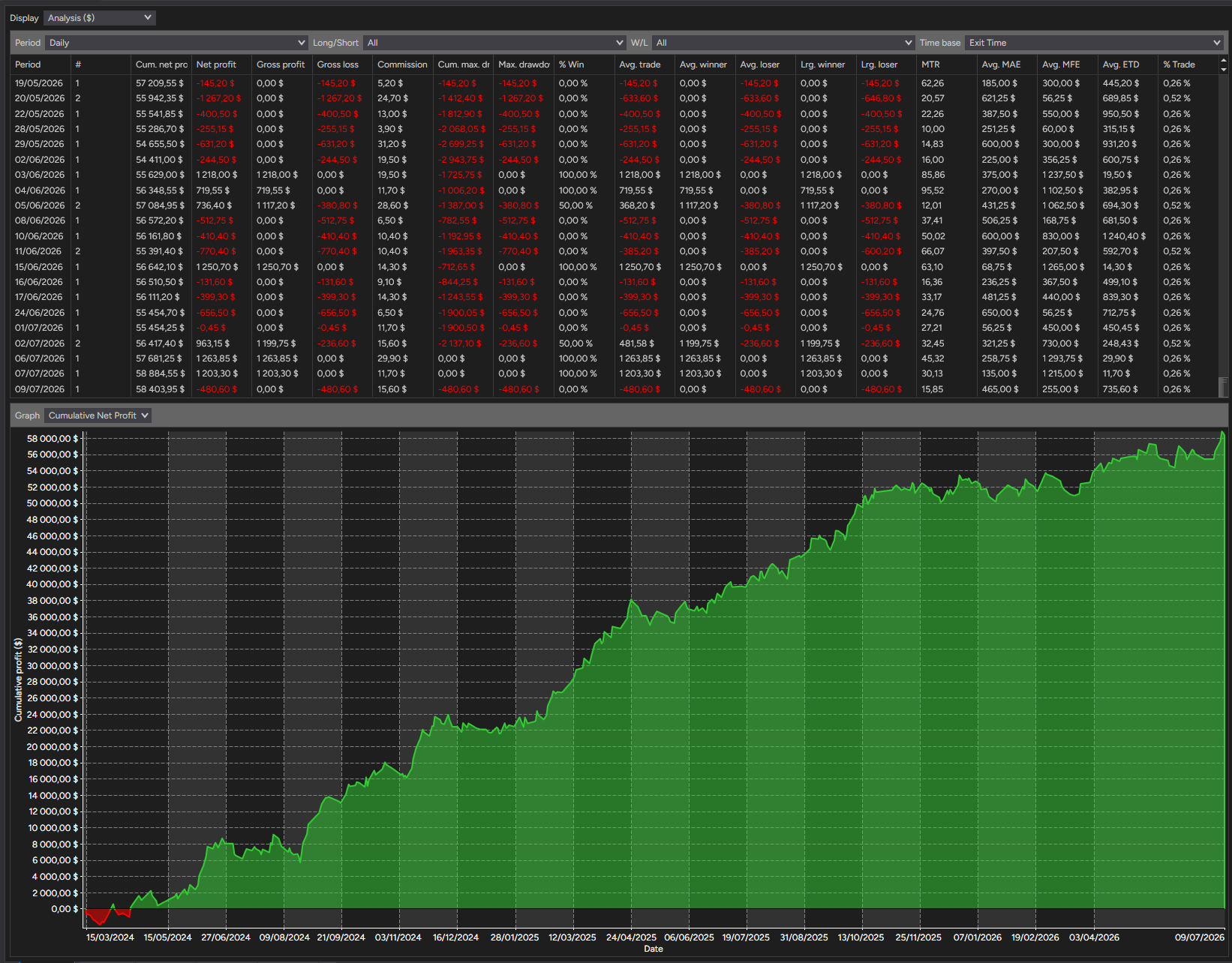
Task: Sort by the Cum. net profit column header
Action: coord(161,64)
